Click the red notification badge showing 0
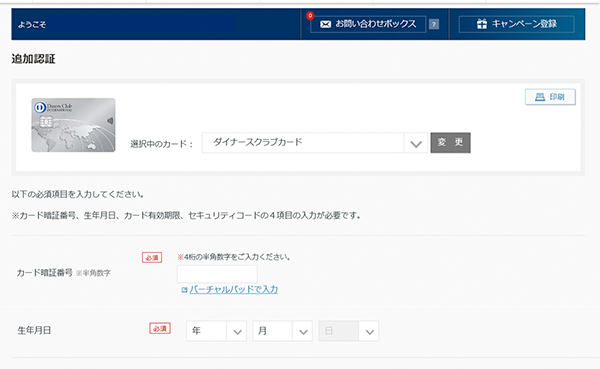The image size is (600, 369). (310, 16)
